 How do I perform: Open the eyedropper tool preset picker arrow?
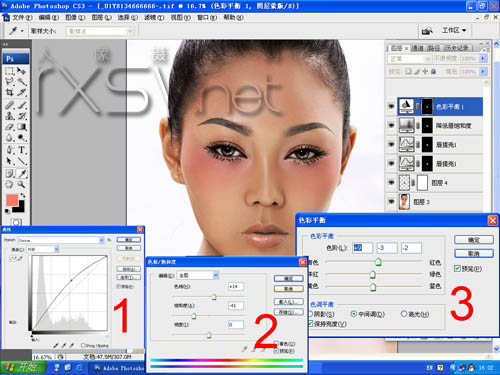click(x=22, y=31)
